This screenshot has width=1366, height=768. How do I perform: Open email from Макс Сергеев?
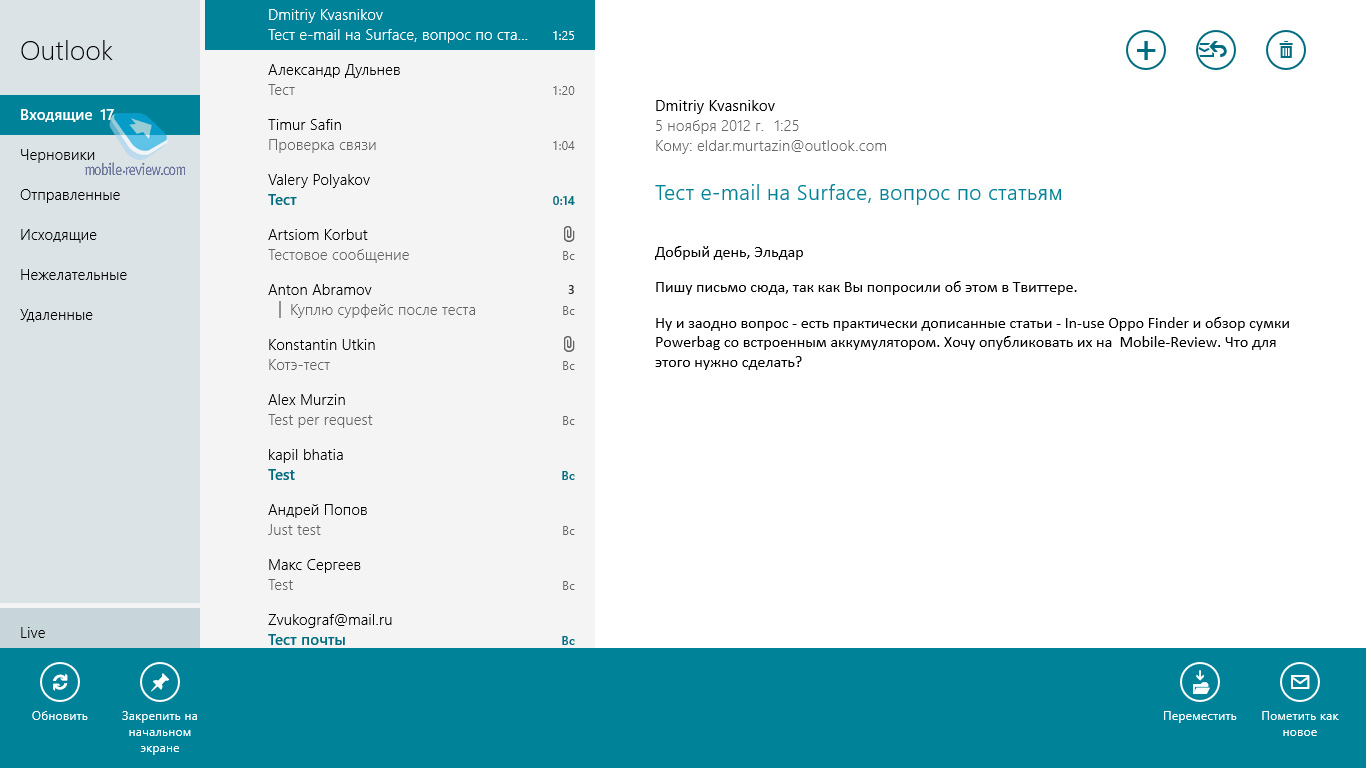point(400,575)
